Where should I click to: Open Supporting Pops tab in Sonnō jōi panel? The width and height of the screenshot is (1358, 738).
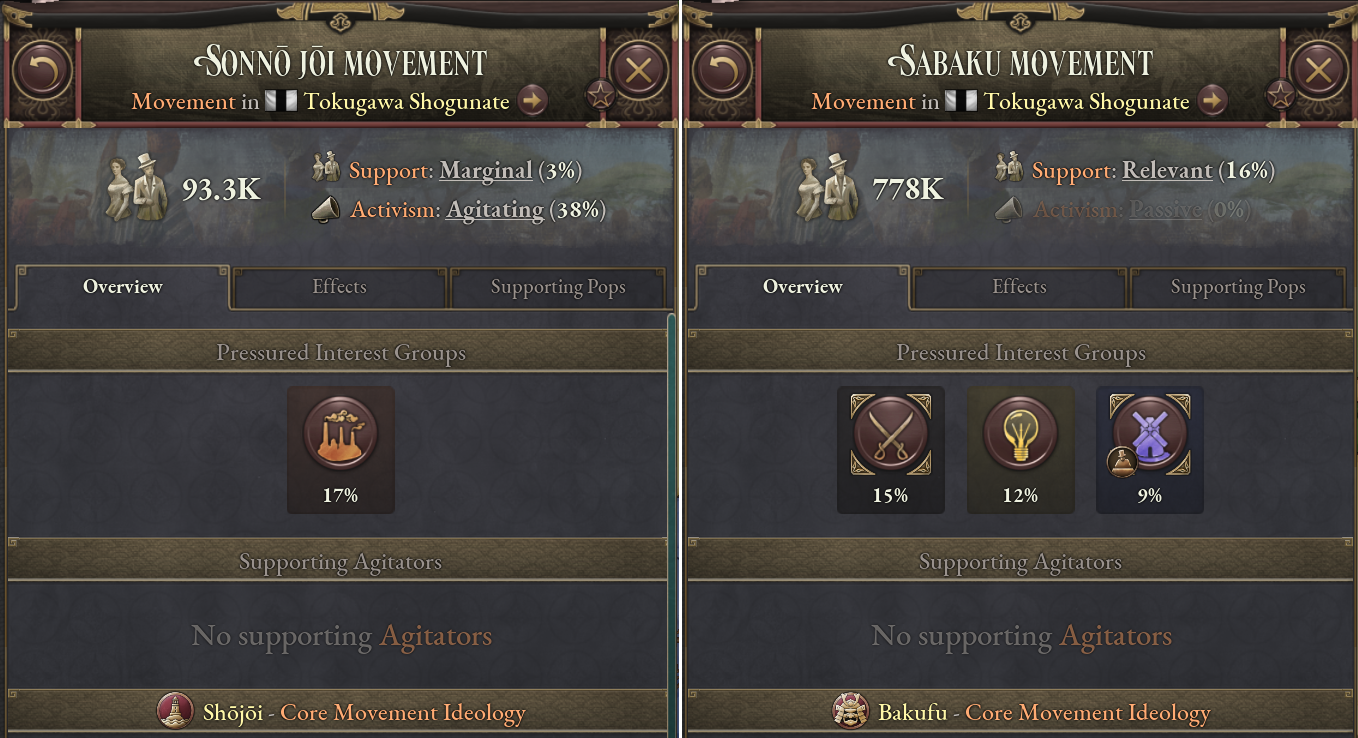[x=558, y=288]
